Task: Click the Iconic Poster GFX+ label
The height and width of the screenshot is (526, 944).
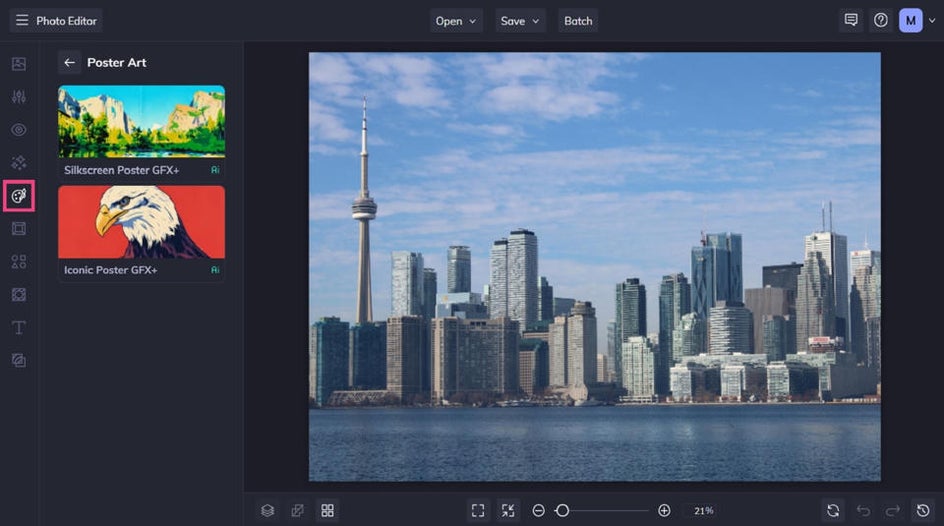Action: pyautogui.click(x=111, y=270)
